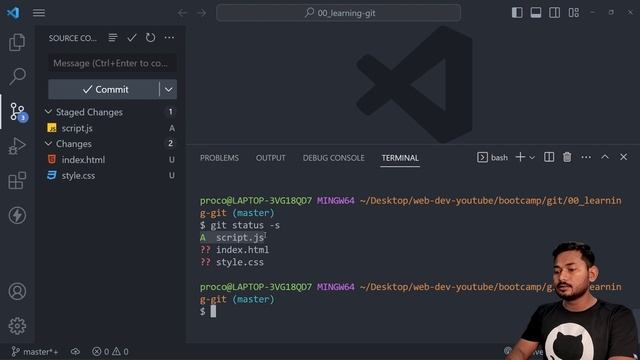Open the hamburger application menu
The image size is (640, 360).
click(39, 13)
